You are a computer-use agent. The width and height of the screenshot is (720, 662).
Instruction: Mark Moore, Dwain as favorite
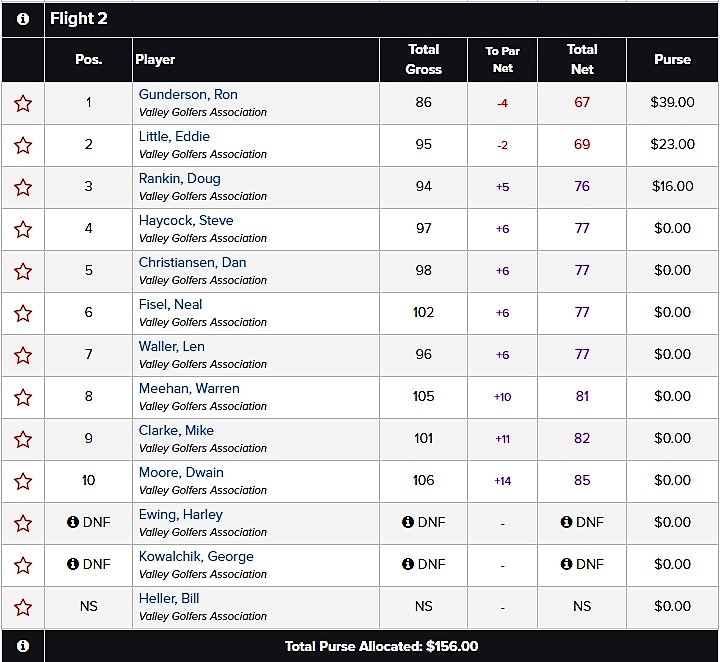pyautogui.click(x=23, y=482)
